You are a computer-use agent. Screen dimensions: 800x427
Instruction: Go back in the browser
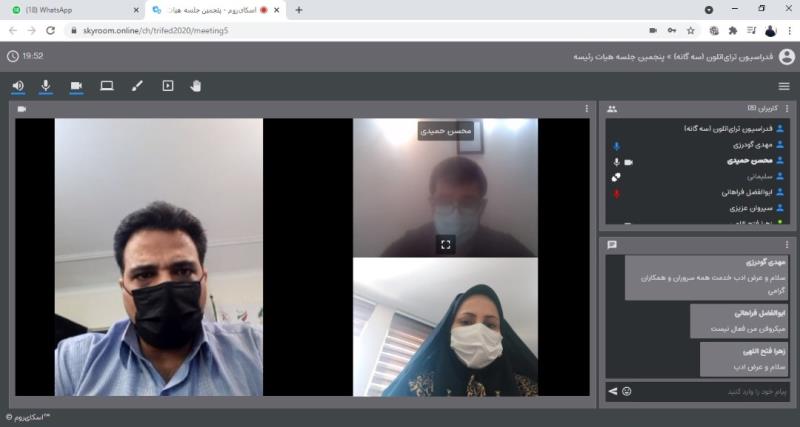(x=13, y=31)
